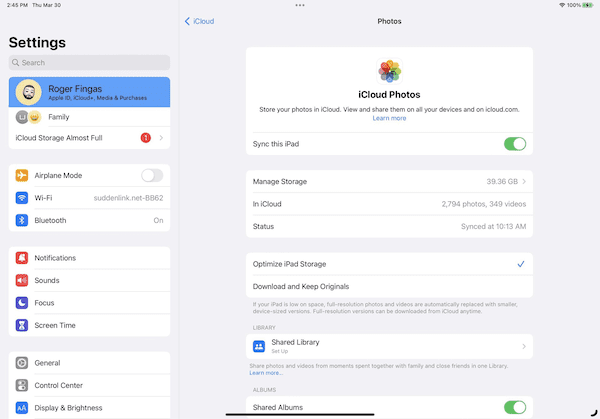Open Screen Time settings row
Viewport: 600px width, 419px height.
pos(90,325)
